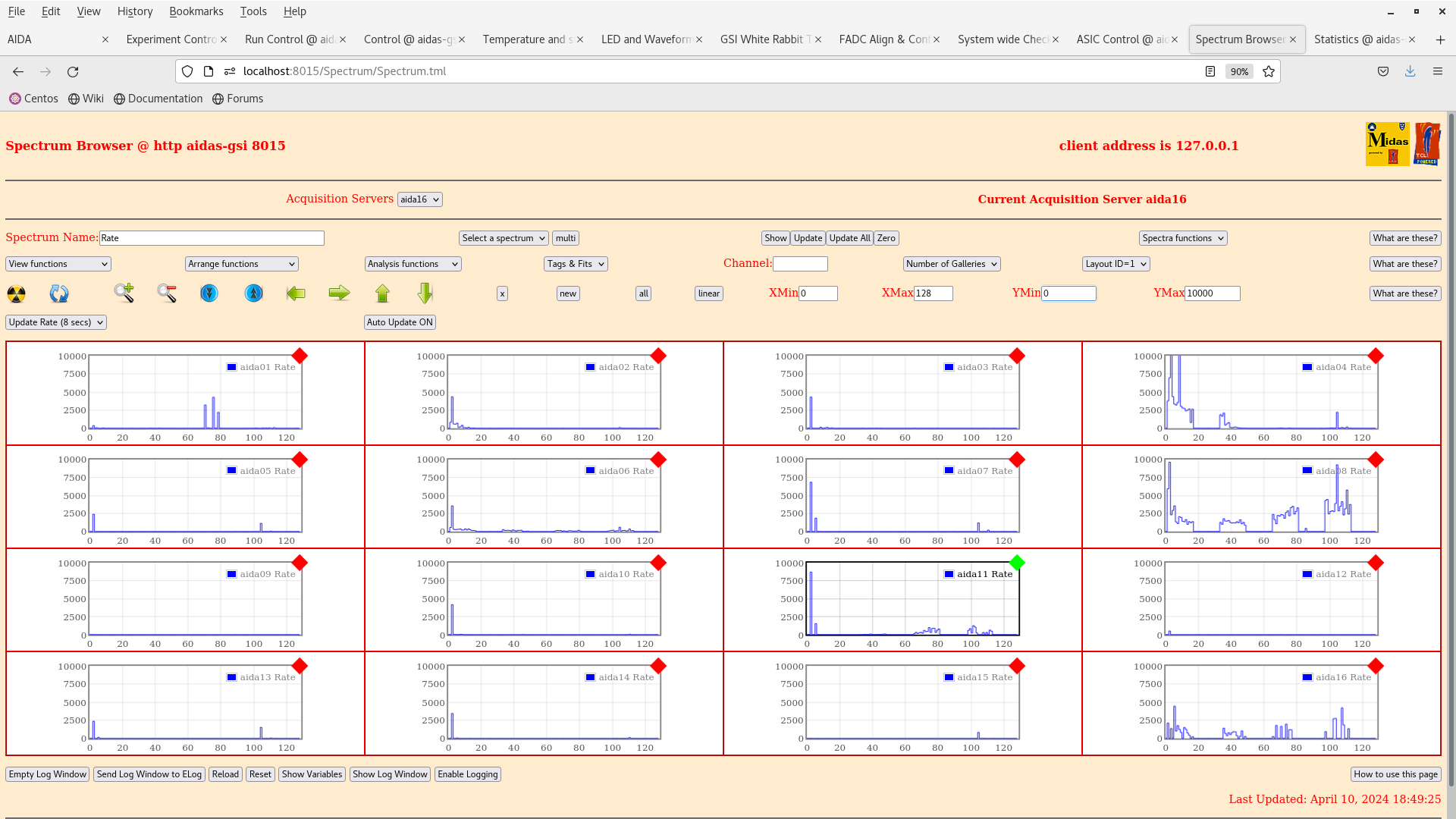Reload the page with browser refresh icon

pyautogui.click(x=73, y=71)
